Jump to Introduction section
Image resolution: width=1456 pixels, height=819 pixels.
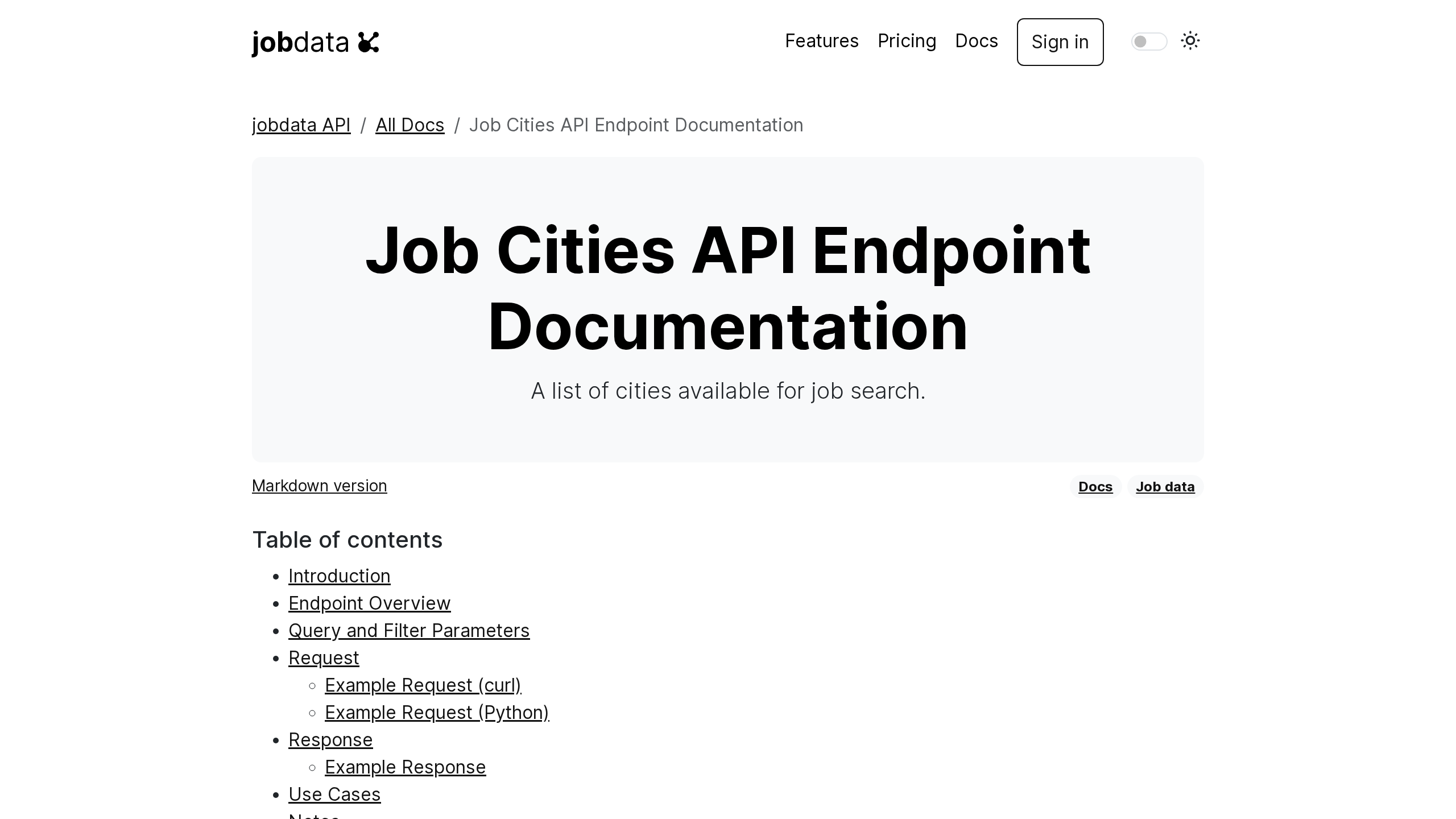click(339, 576)
